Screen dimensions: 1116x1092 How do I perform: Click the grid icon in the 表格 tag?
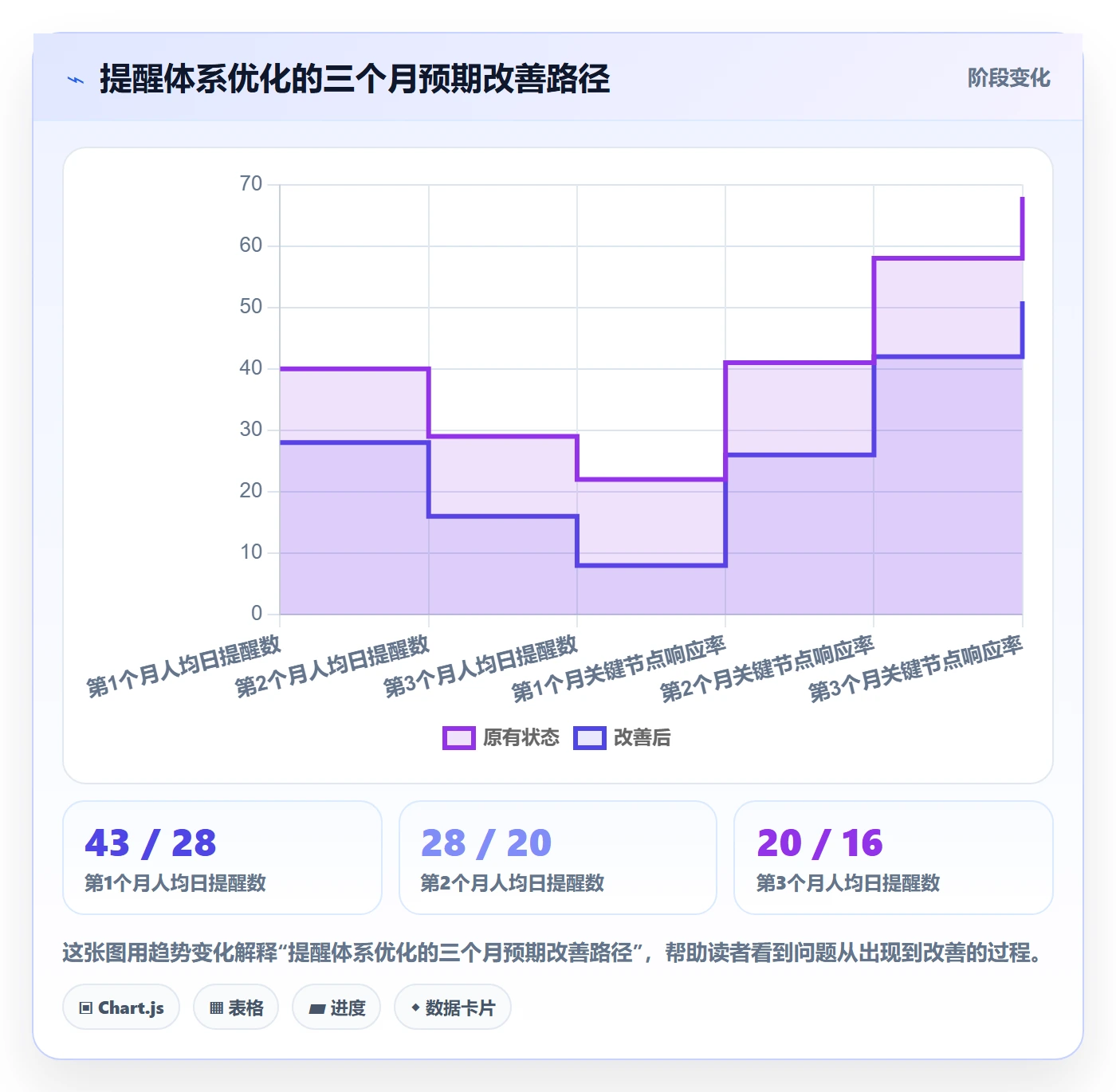[x=216, y=1008]
